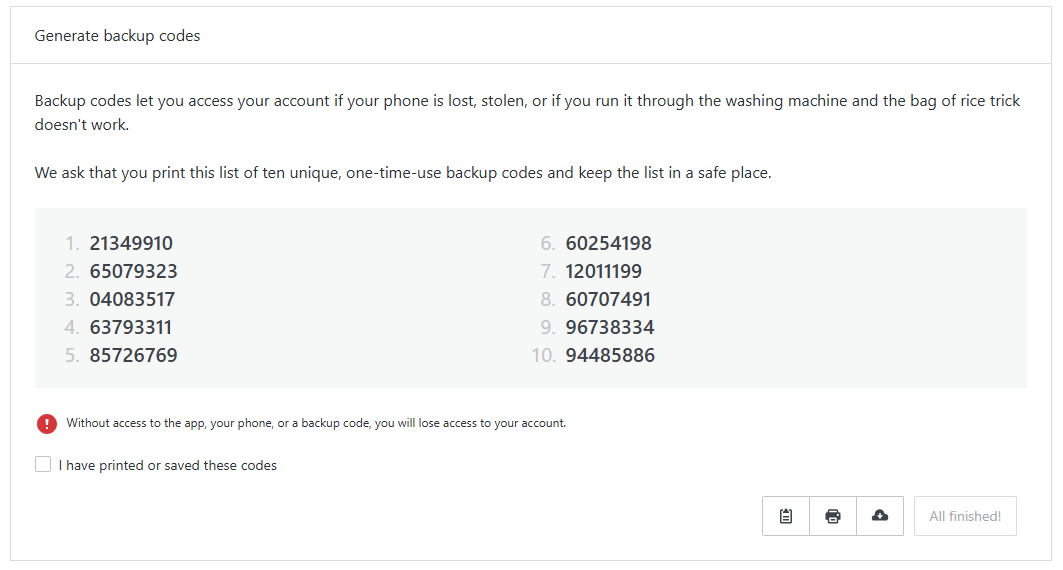Click the print this list instruction text
Viewport: 1063px width, 570px height.
(x=403, y=173)
